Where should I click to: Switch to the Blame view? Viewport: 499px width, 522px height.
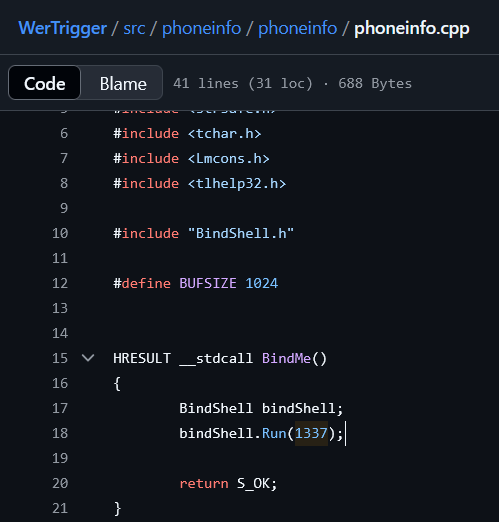[x=123, y=83]
